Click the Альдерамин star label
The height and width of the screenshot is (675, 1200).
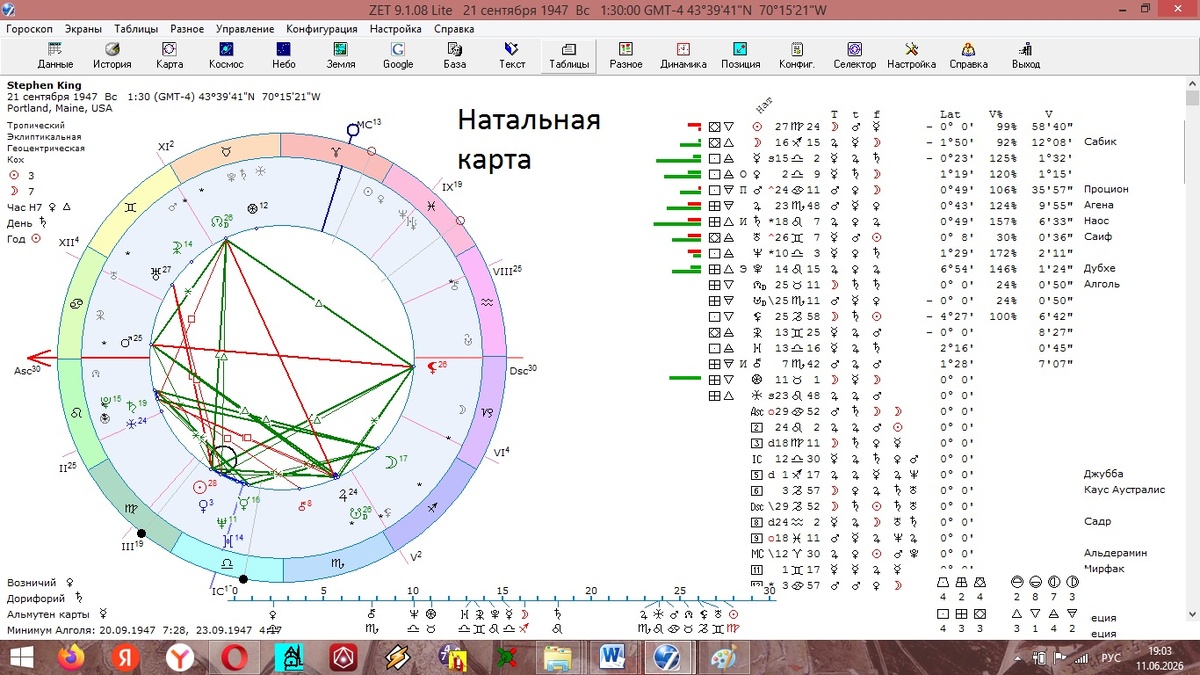pos(1115,553)
